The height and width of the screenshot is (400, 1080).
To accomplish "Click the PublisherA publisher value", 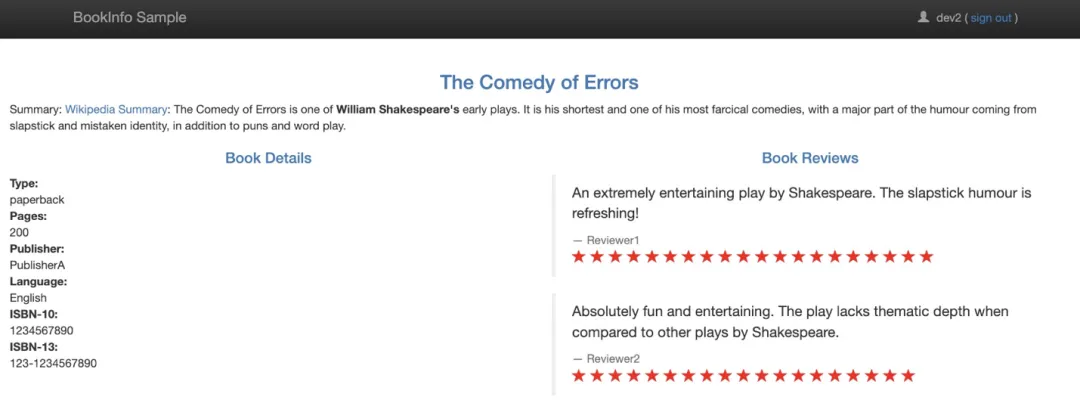I will pos(37,265).
